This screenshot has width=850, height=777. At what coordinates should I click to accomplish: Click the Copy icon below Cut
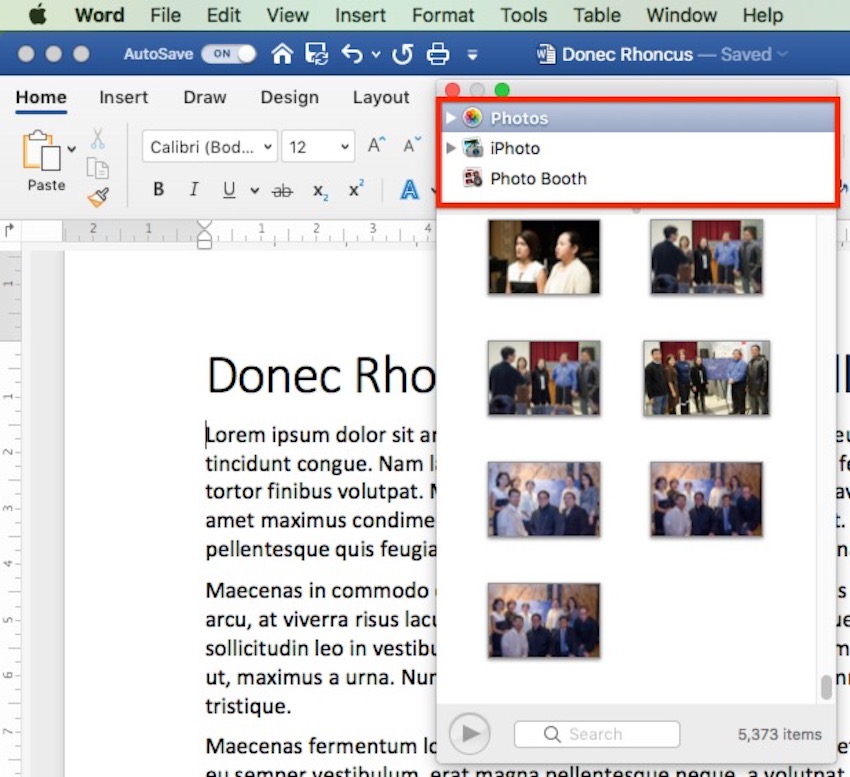point(97,165)
